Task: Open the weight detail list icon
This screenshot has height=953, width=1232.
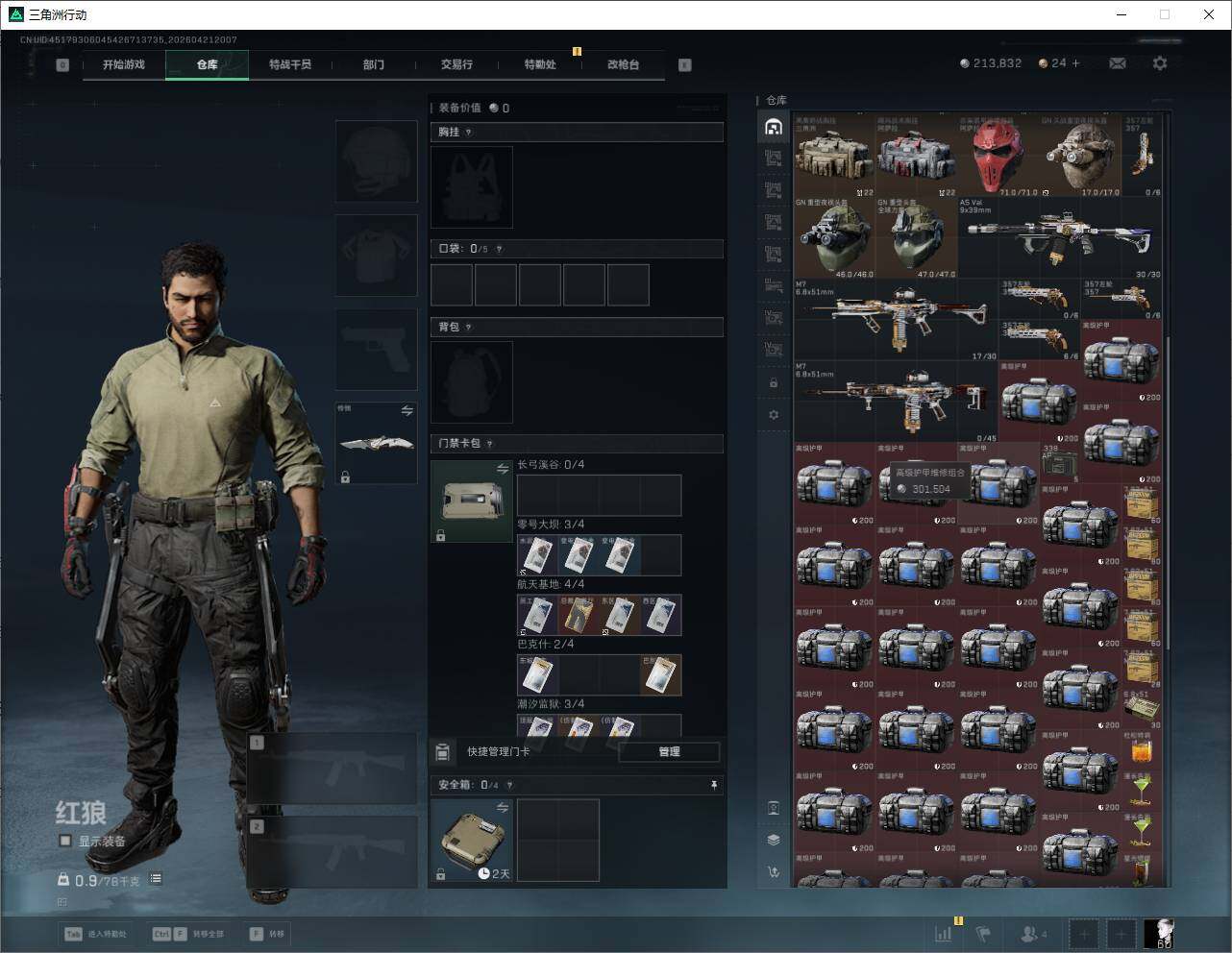Action: (156, 879)
